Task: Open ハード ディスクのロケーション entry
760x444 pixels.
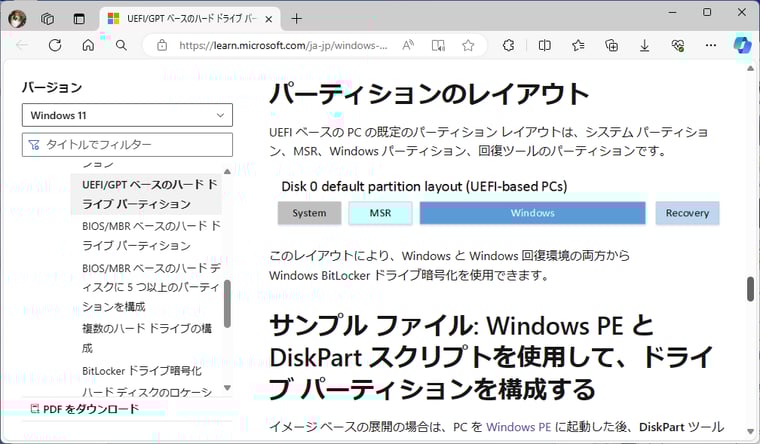Action: 147,392
